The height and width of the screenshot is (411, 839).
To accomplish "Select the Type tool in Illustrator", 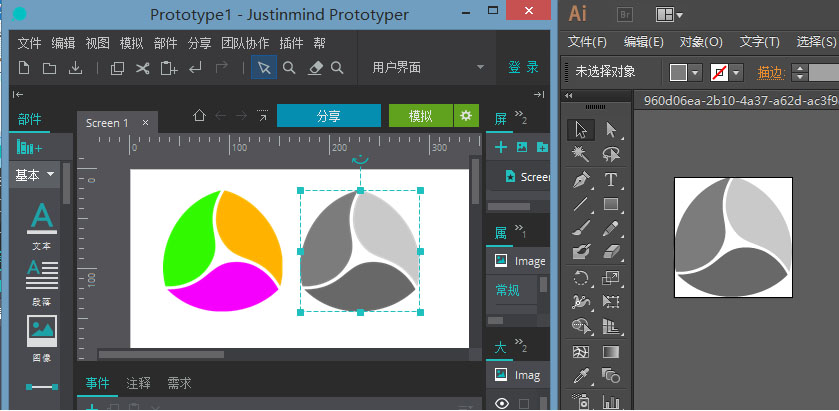I will pyautogui.click(x=611, y=180).
